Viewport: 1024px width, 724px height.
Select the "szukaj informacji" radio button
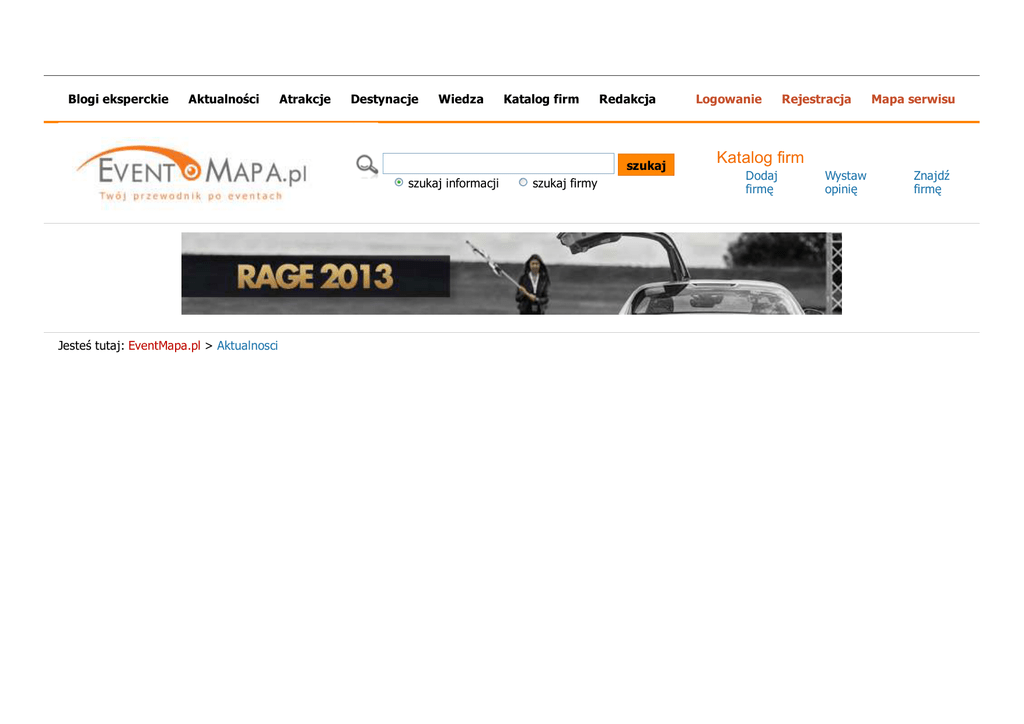(399, 183)
